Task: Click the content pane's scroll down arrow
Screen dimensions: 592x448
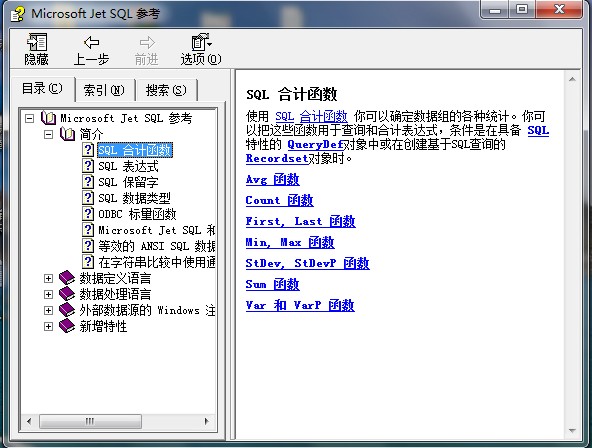Action: coord(572,431)
